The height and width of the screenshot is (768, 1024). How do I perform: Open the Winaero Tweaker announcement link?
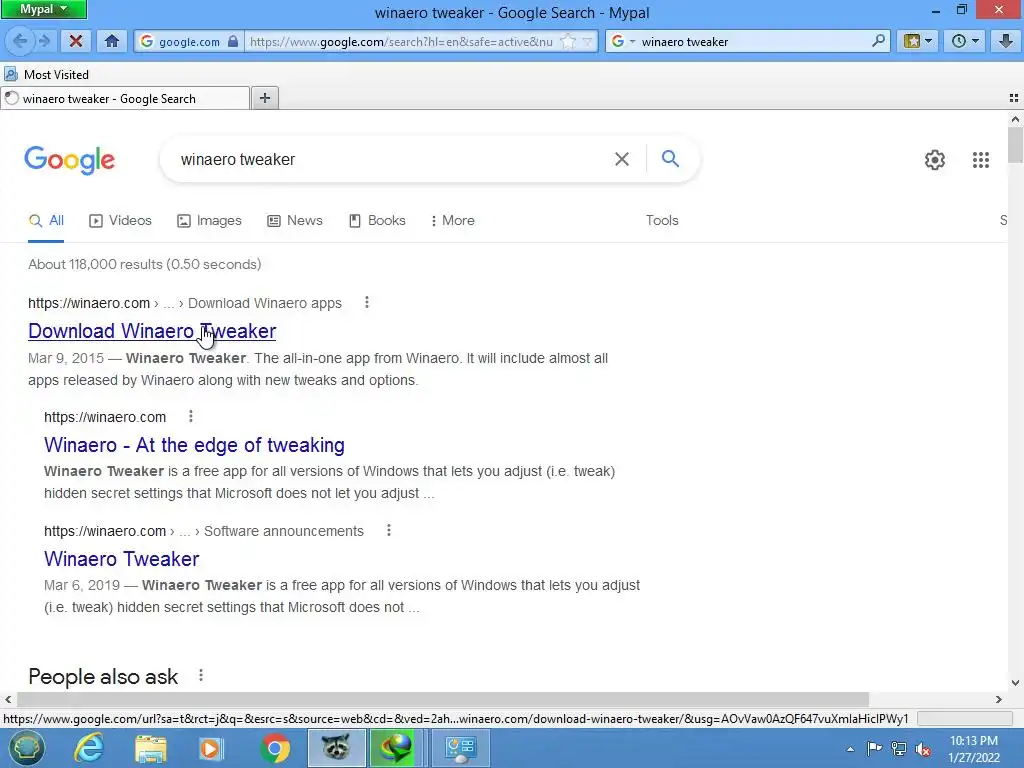coord(121,559)
